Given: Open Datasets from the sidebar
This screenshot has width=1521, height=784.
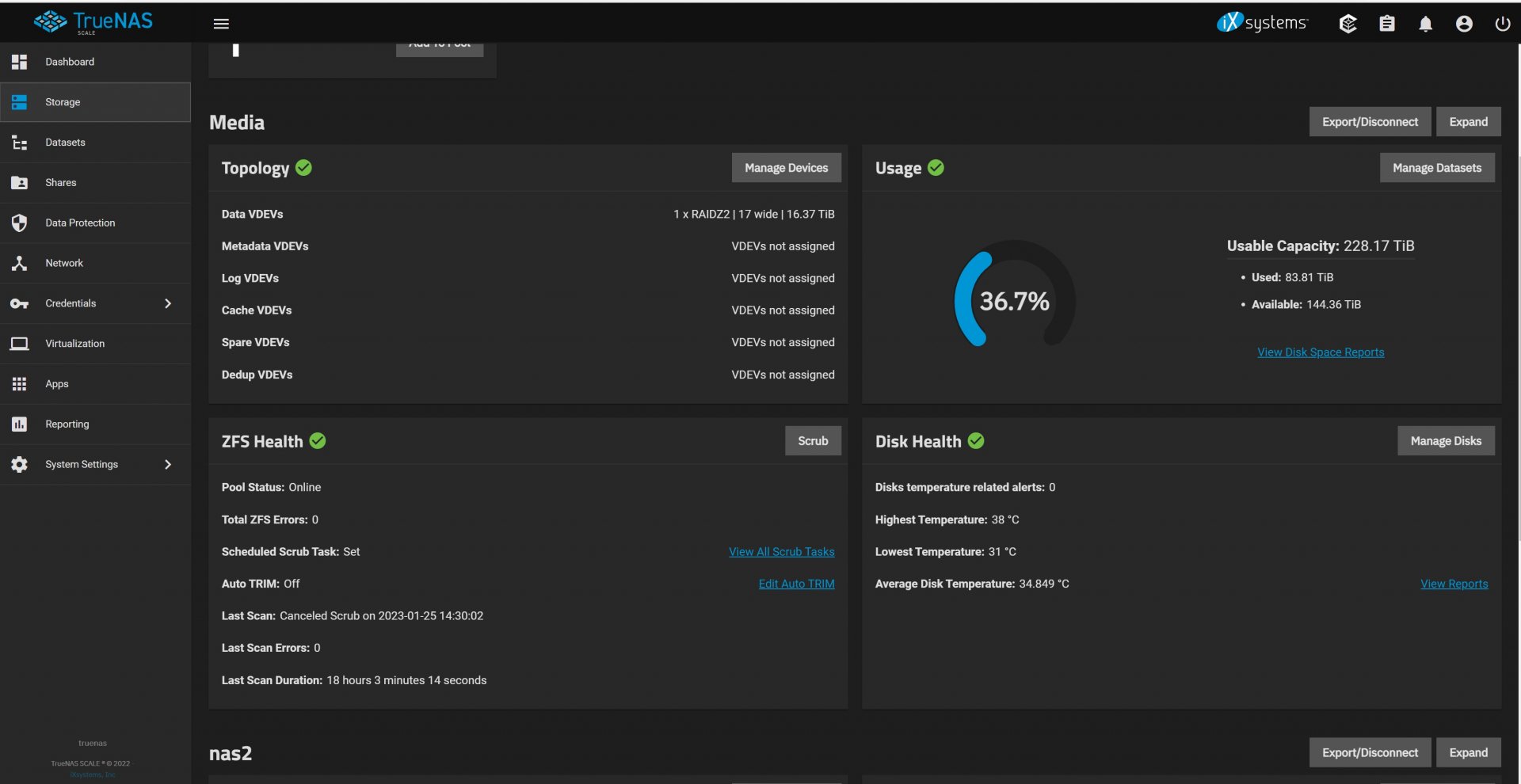Looking at the screenshot, I should tap(65, 143).
